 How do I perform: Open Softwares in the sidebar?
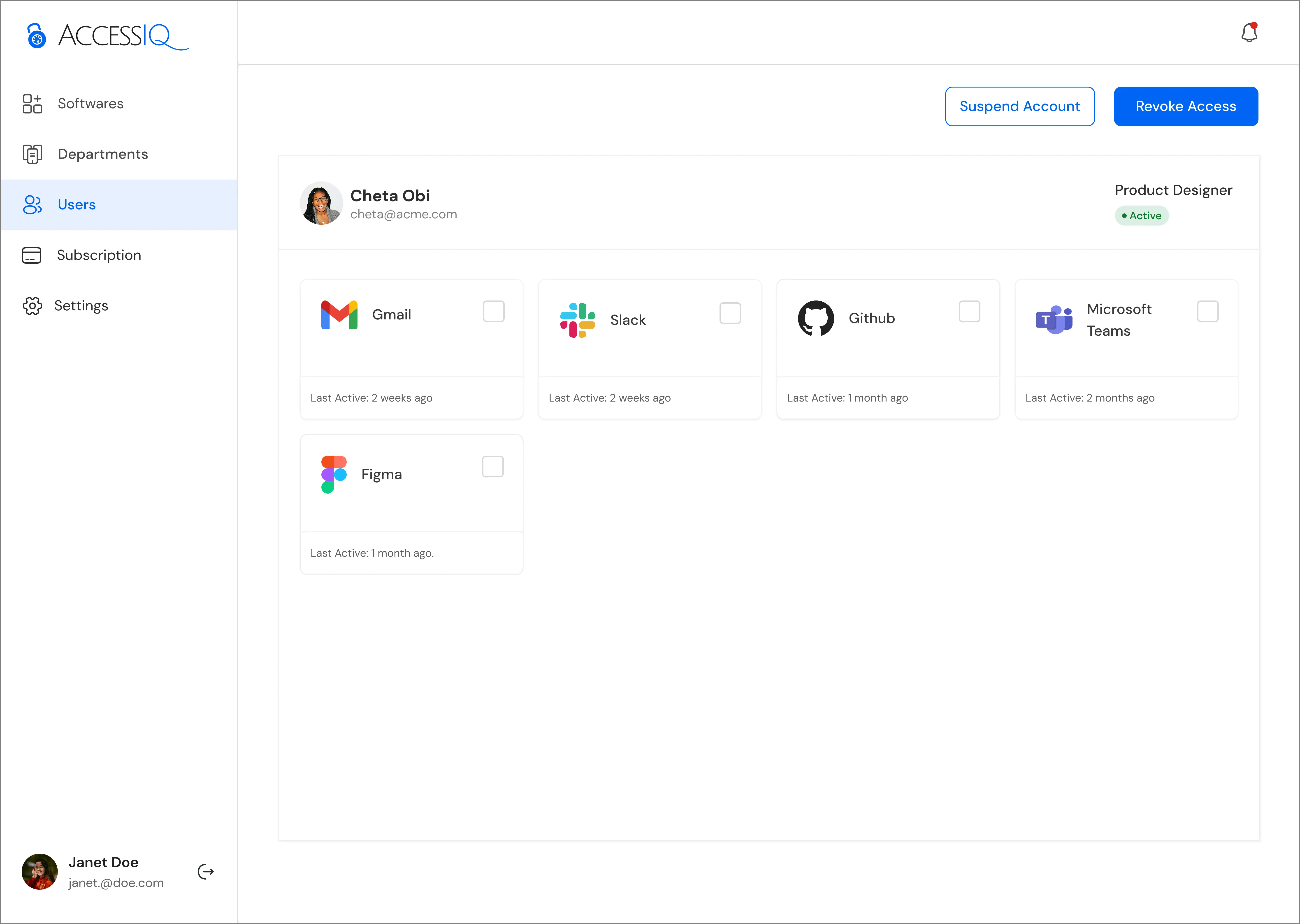(91, 104)
